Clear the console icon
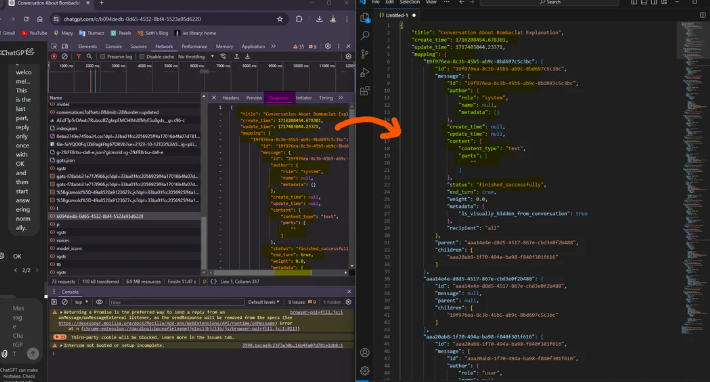 click(x=65, y=302)
